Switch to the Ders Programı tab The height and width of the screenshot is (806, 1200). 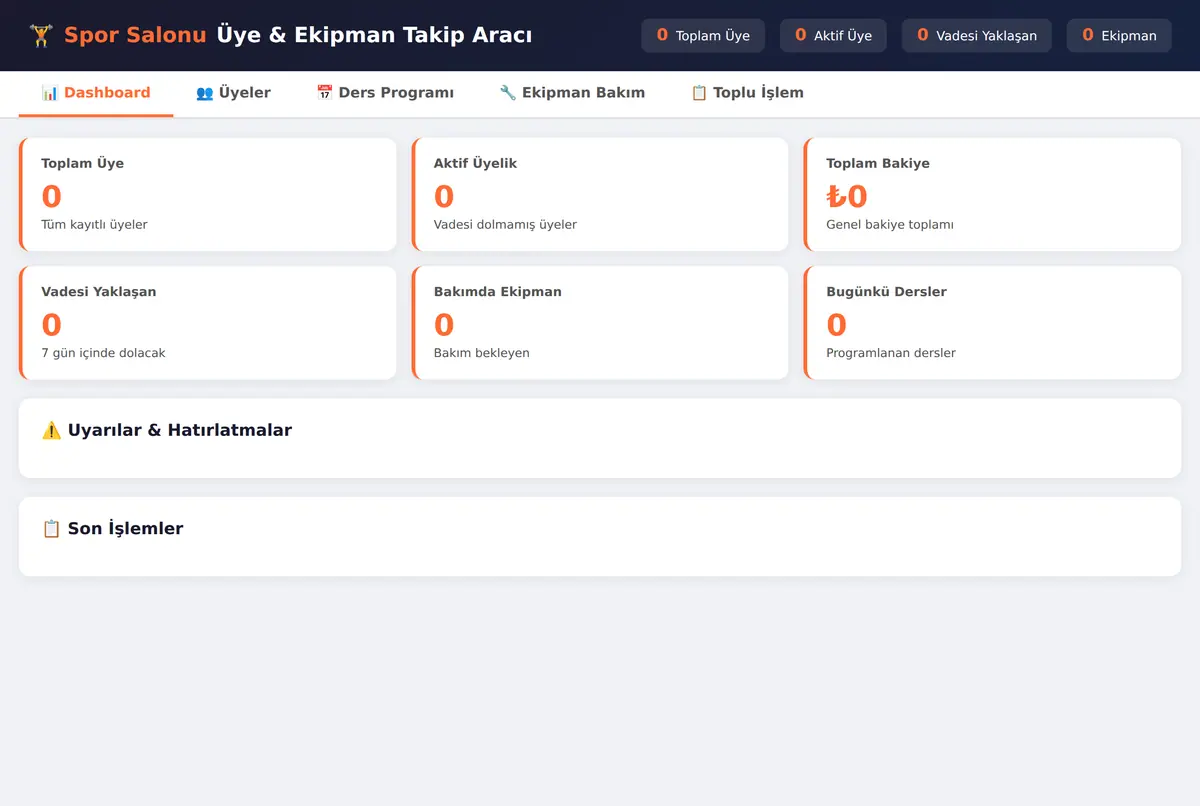(385, 93)
